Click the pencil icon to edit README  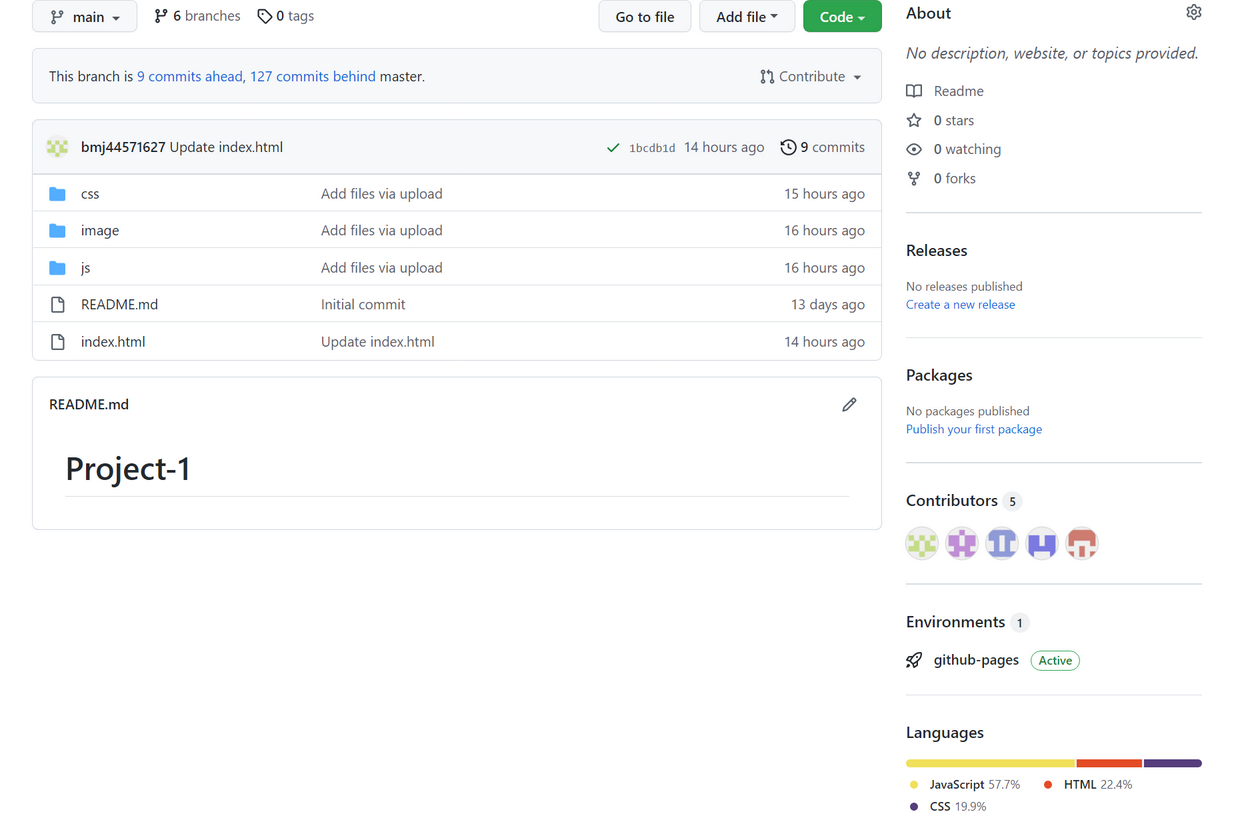[849, 405]
